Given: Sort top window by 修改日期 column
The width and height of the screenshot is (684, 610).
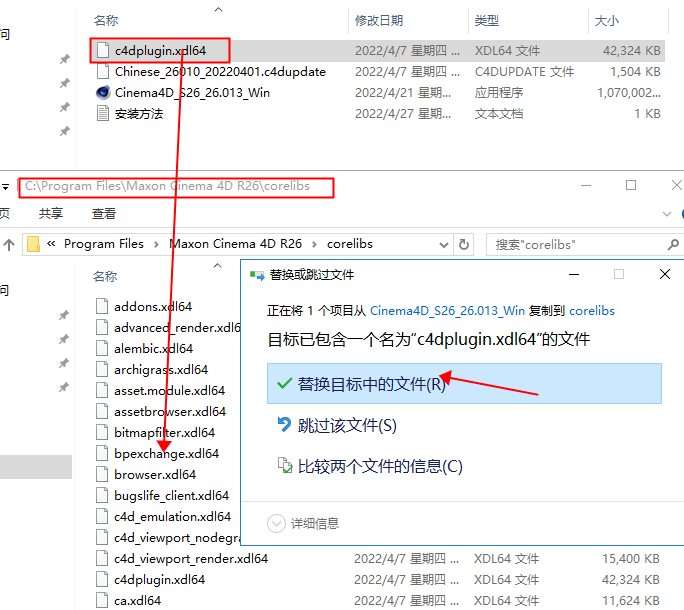Looking at the screenshot, I should pyautogui.click(x=379, y=21).
